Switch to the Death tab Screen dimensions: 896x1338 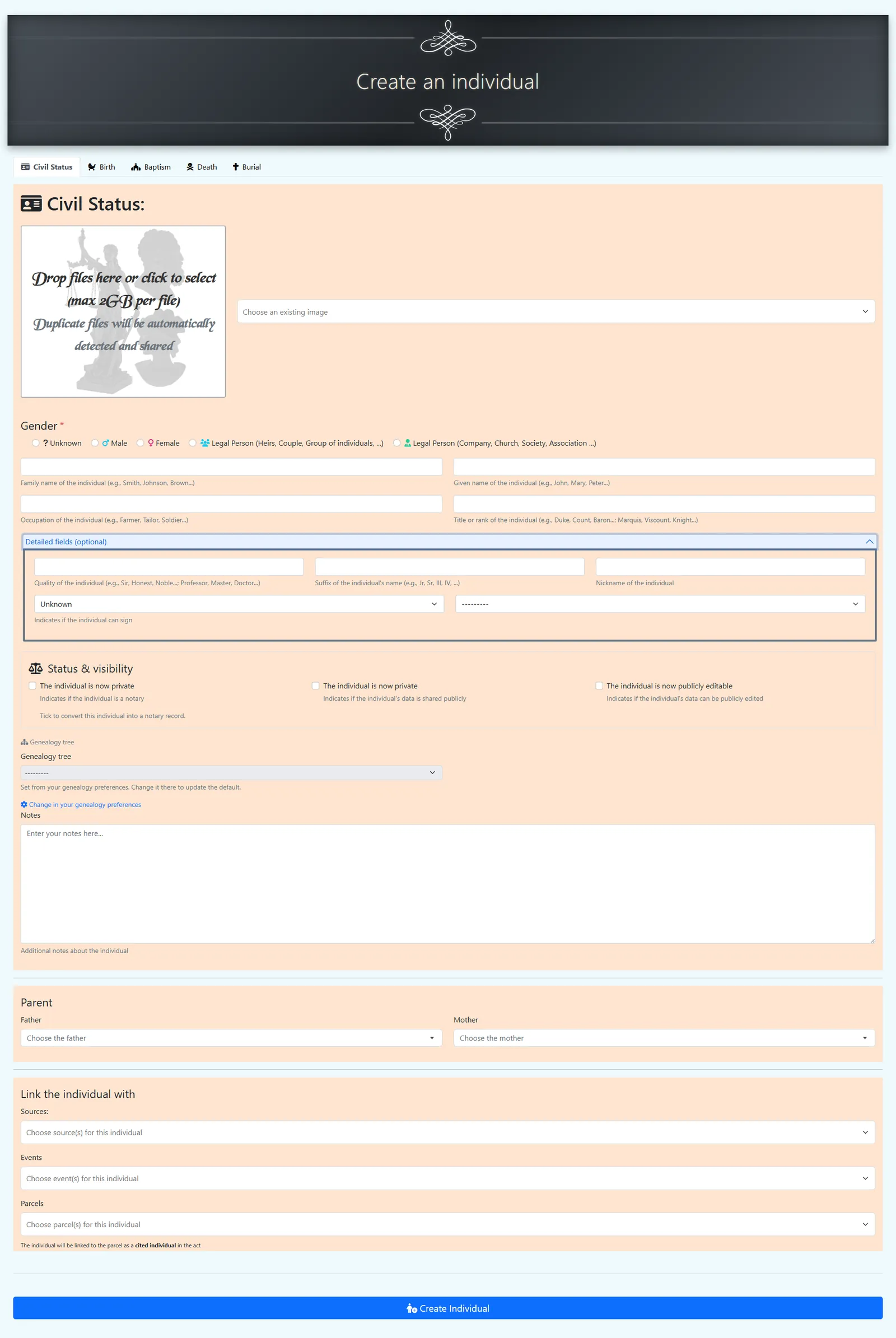pos(202,167)
